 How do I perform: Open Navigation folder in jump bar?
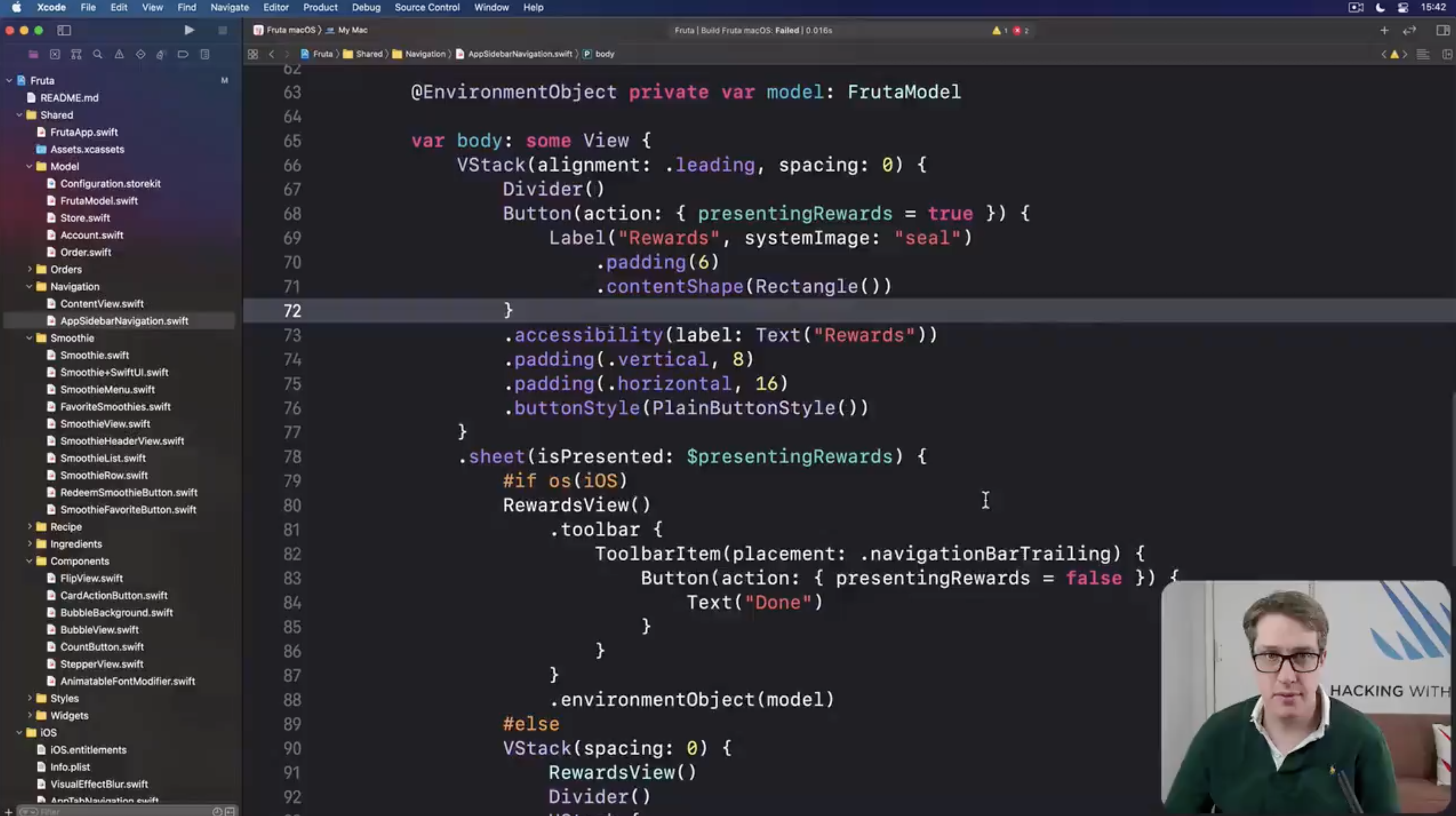click(419, 54)
